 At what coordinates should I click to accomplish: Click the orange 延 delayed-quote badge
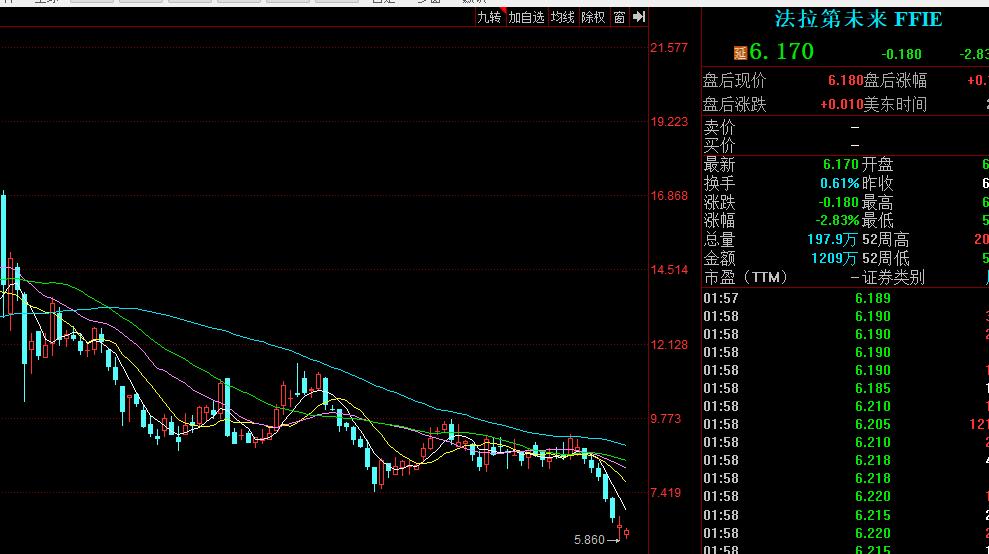(x=740, y=53)
